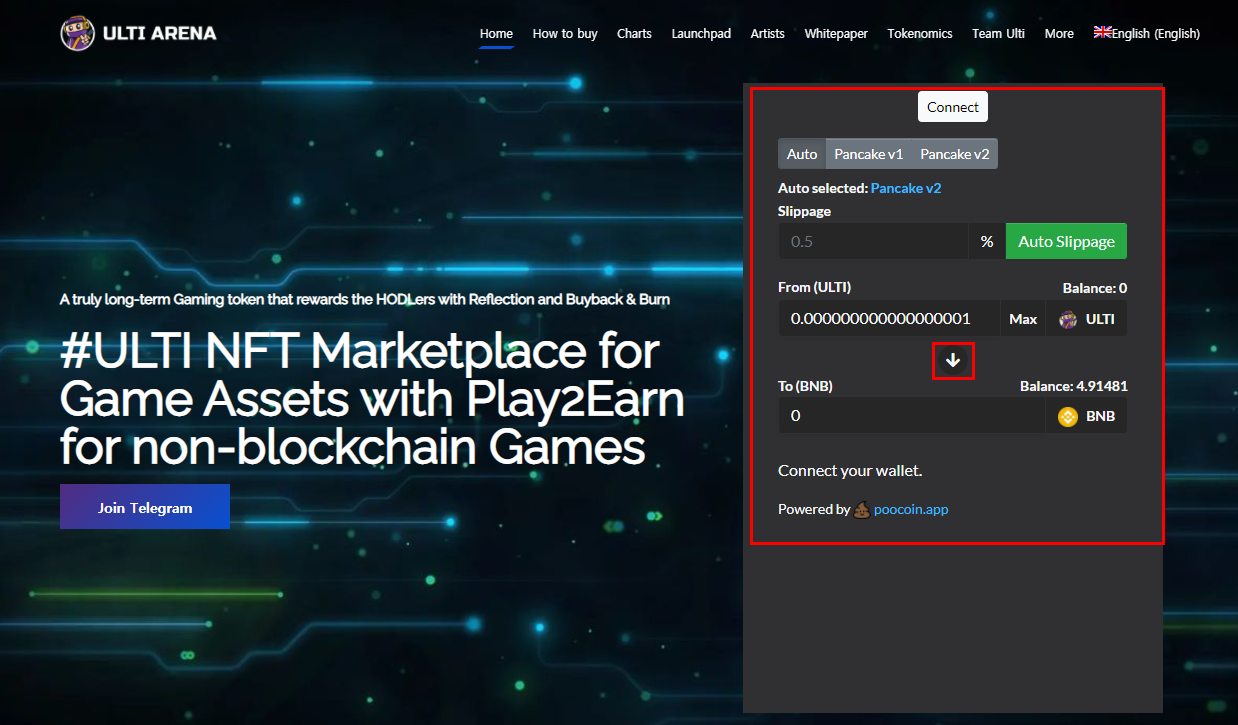The image size is (1238, 725).
Task: Click the Slippage label
Action: (x=804, y=211)
